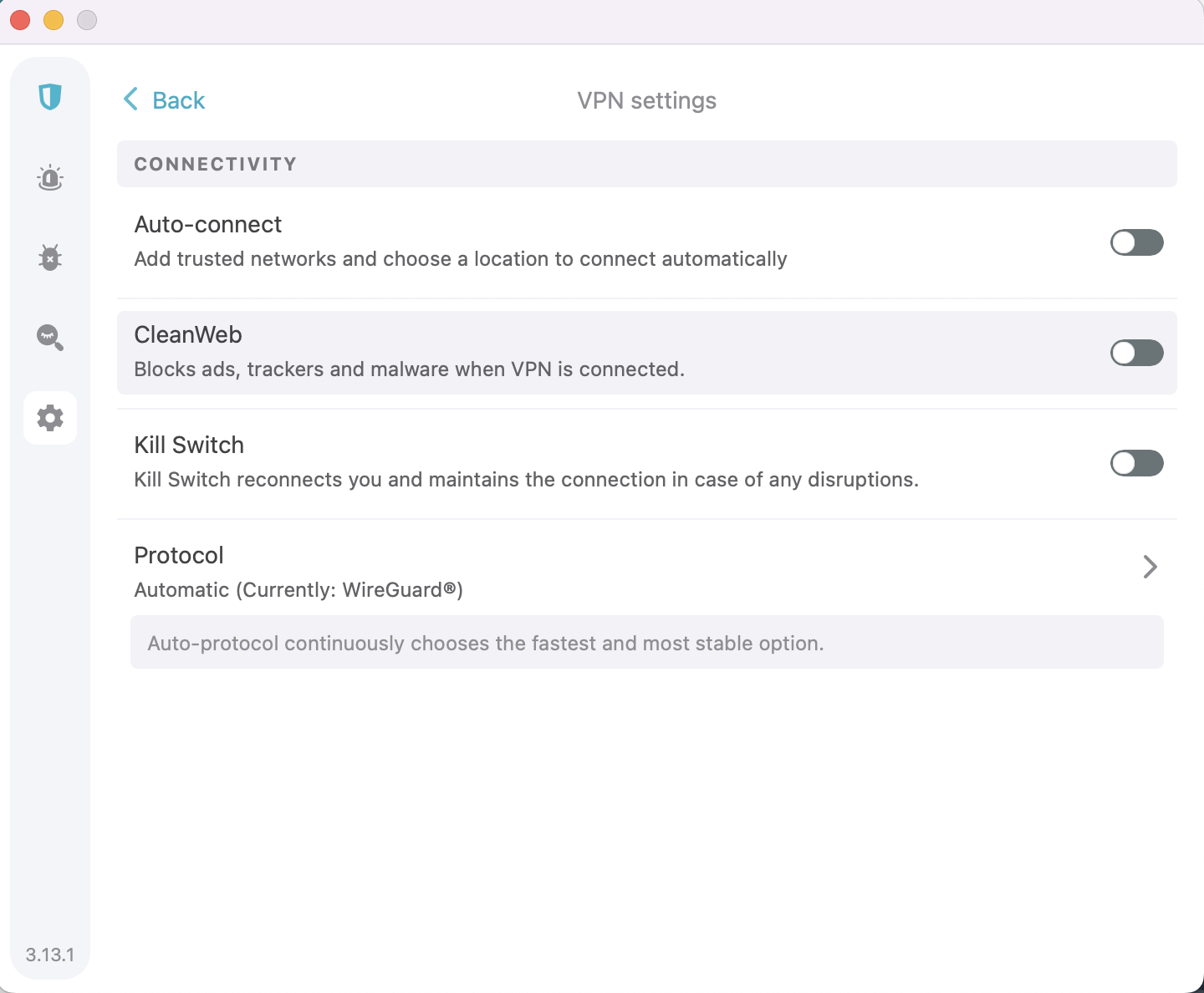Screen dimensions: 1204x993
Task: Select the Settings gear in sidebar
Action: [50, 418]
